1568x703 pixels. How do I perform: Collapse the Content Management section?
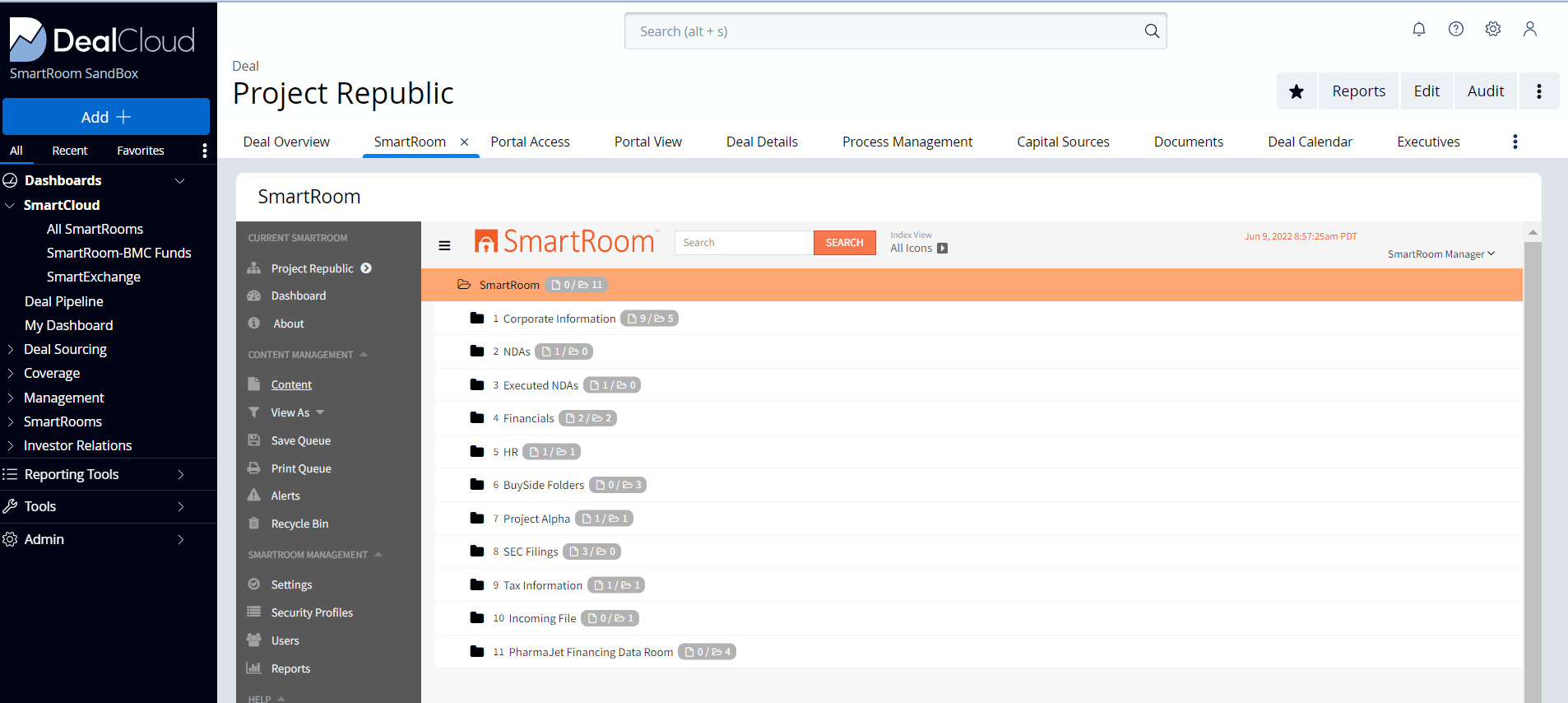tap(364, 355)
